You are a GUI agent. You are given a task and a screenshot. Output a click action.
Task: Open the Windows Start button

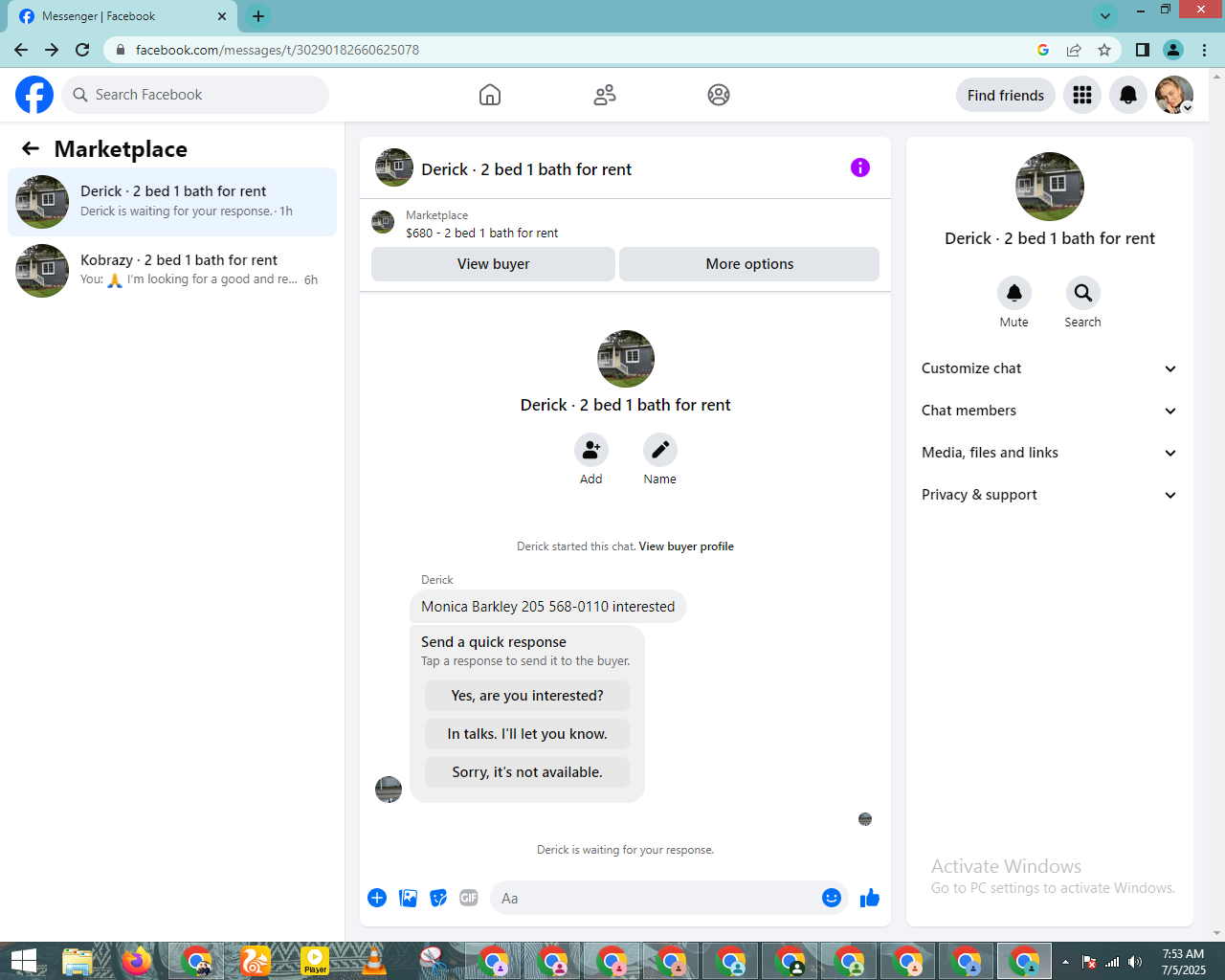point(23,961)
